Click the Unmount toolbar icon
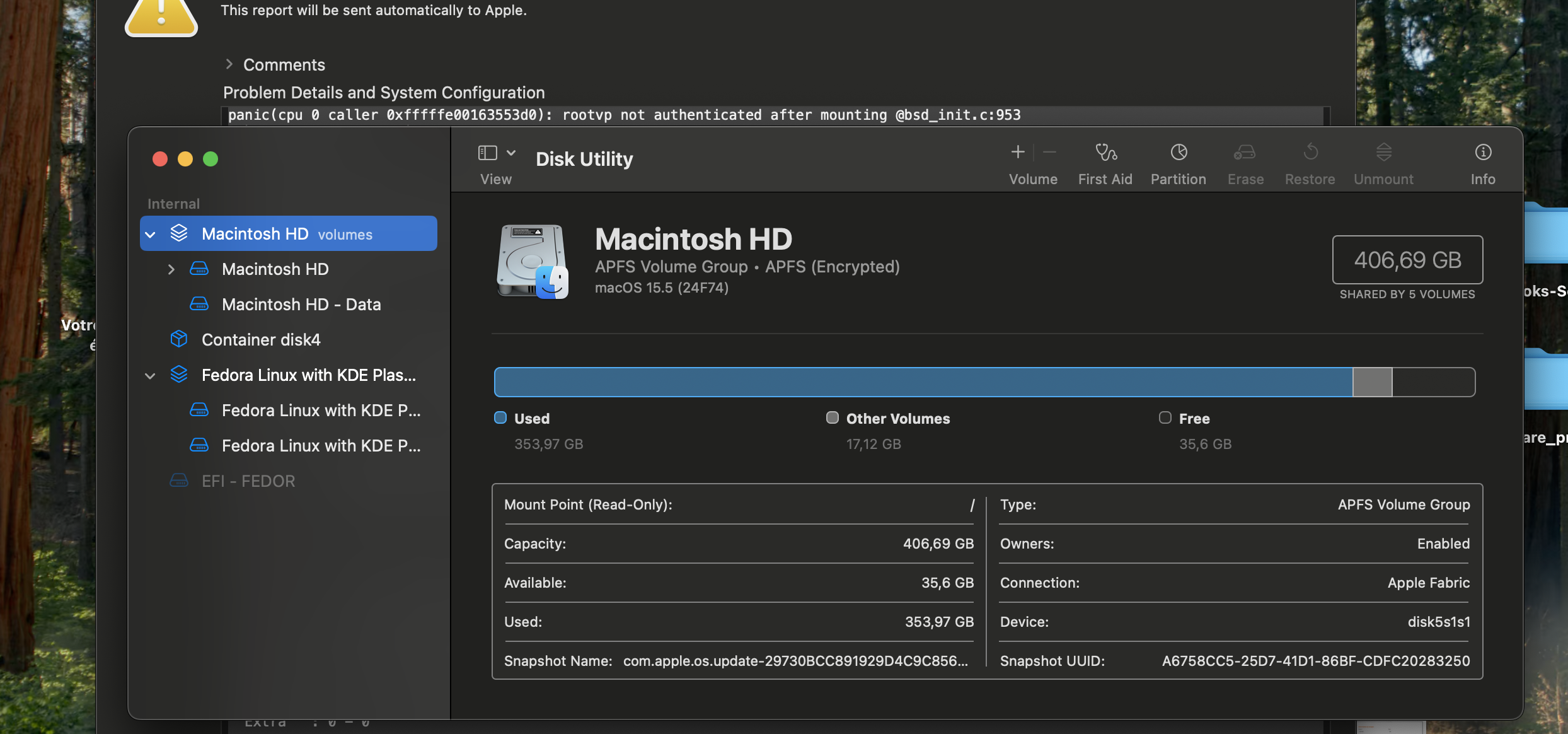Screen dimensions: 1568x734 click(x=1383, y=153)
